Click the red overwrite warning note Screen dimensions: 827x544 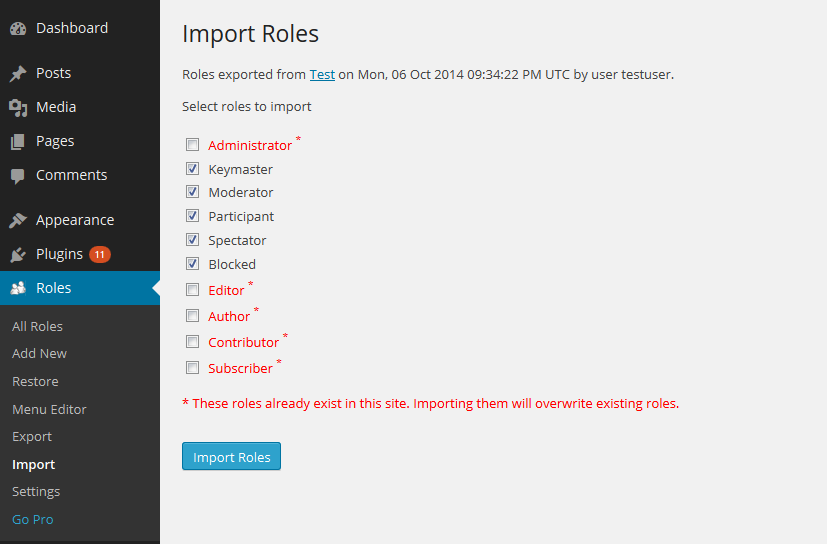click(431, 404)
